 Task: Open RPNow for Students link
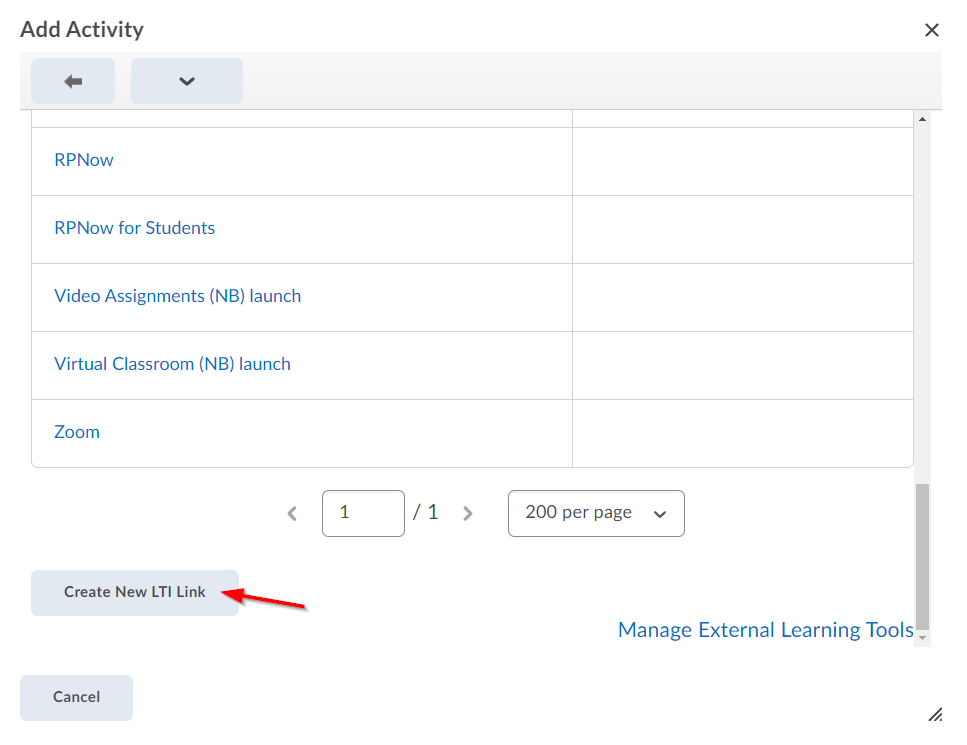pos(135,228)
